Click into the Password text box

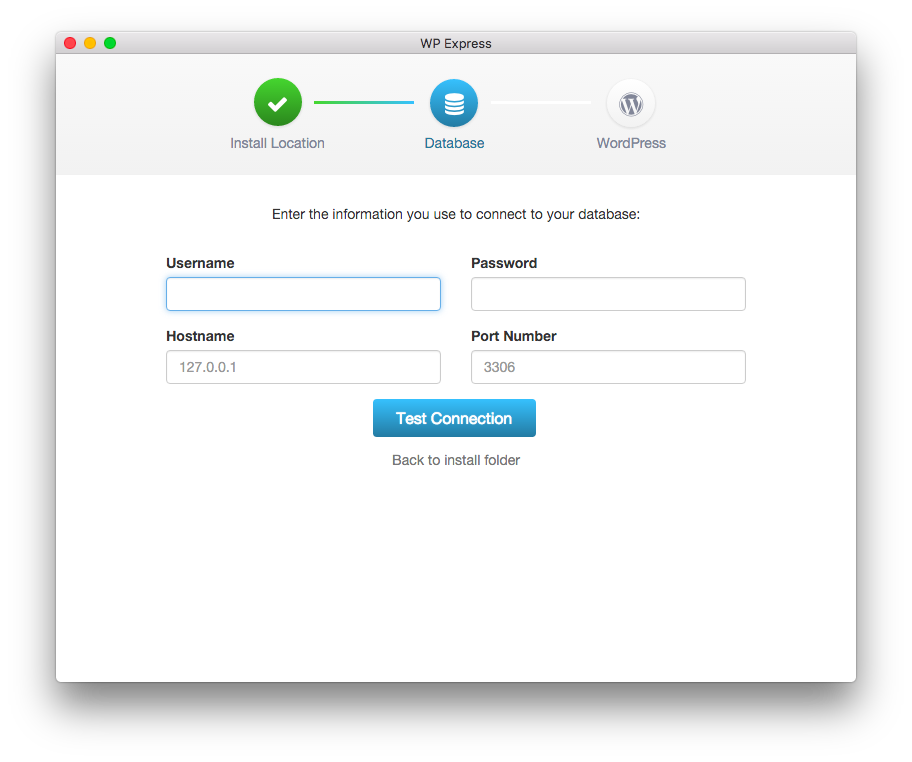coord(608,294)
